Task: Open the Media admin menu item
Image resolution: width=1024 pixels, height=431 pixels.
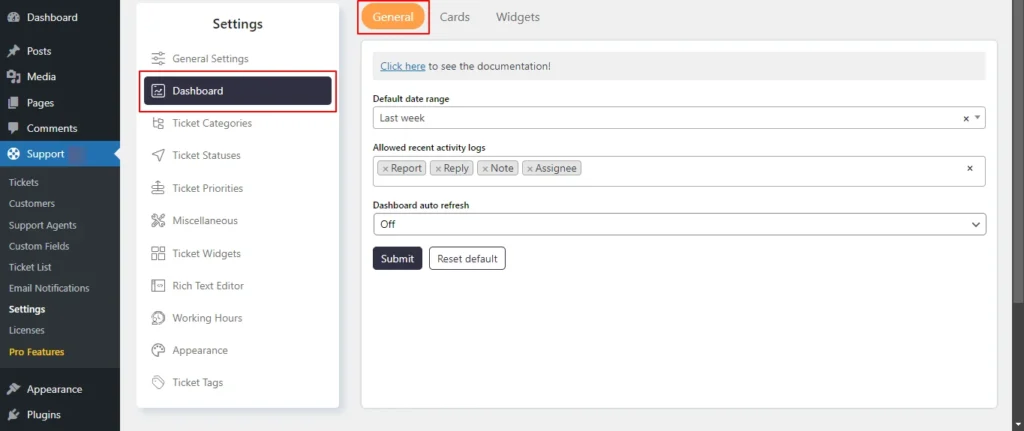Action: pos(60,77)
